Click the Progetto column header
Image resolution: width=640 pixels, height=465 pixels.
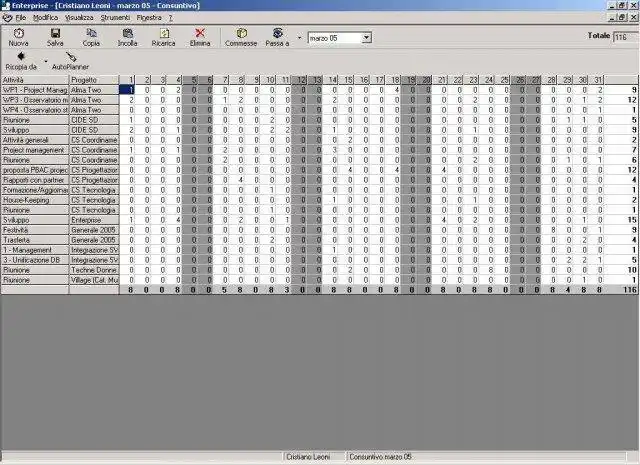point(94,80)
